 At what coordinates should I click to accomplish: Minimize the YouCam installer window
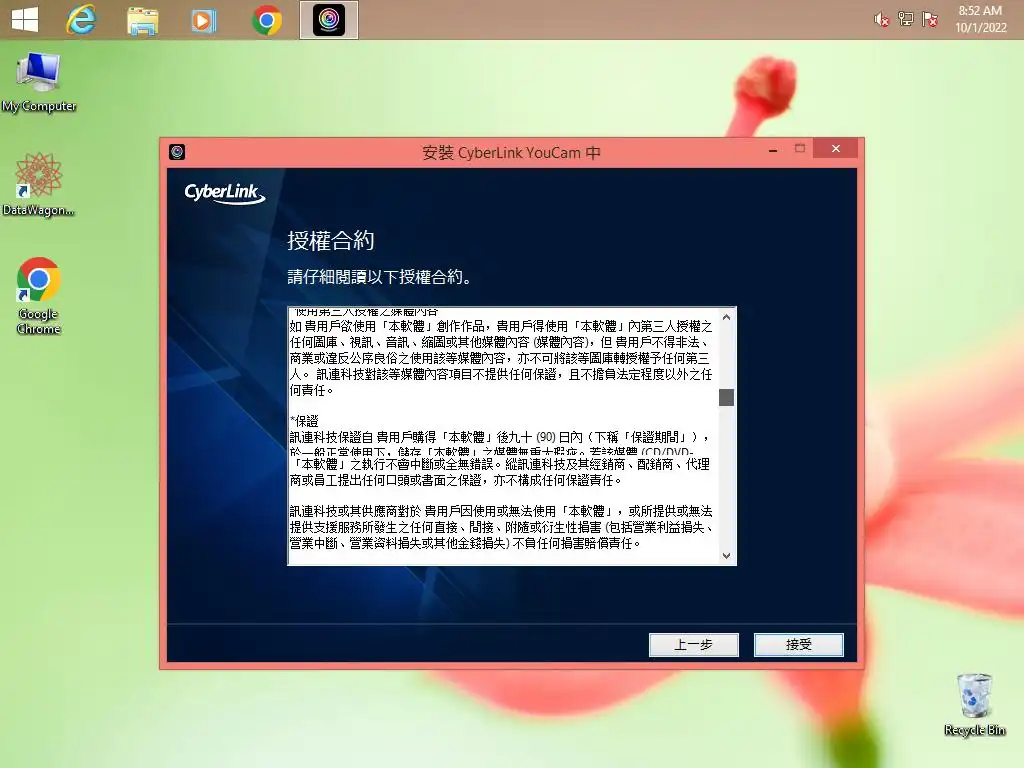pos(773,150)
